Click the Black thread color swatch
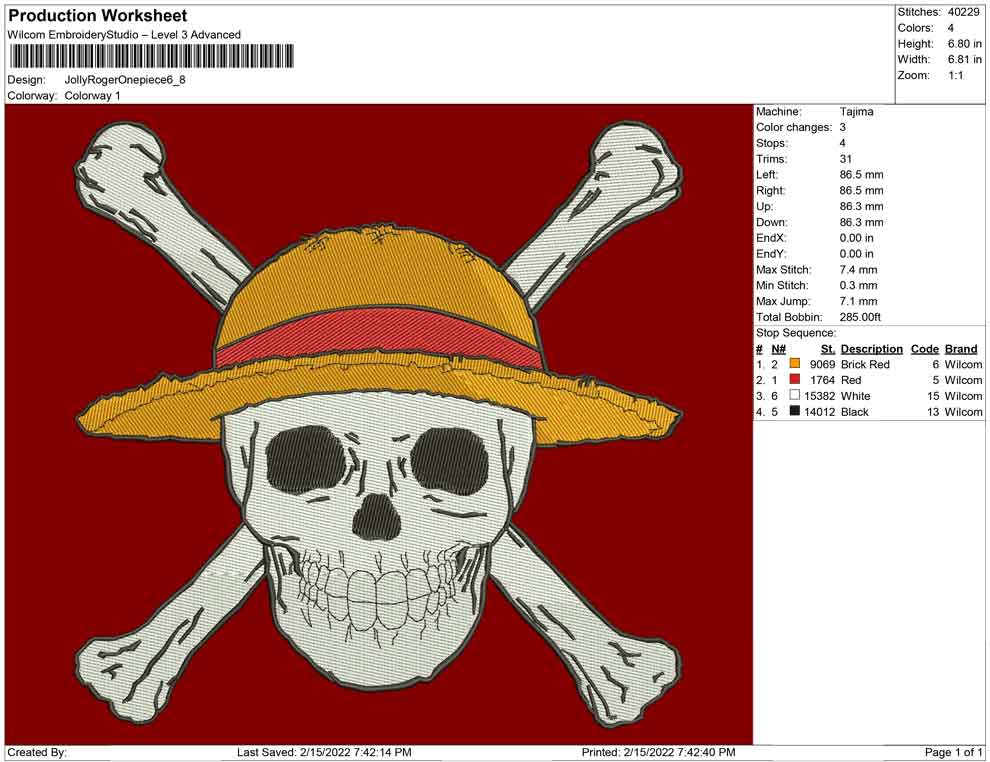 pyautogui.click(x=795, y=411)
